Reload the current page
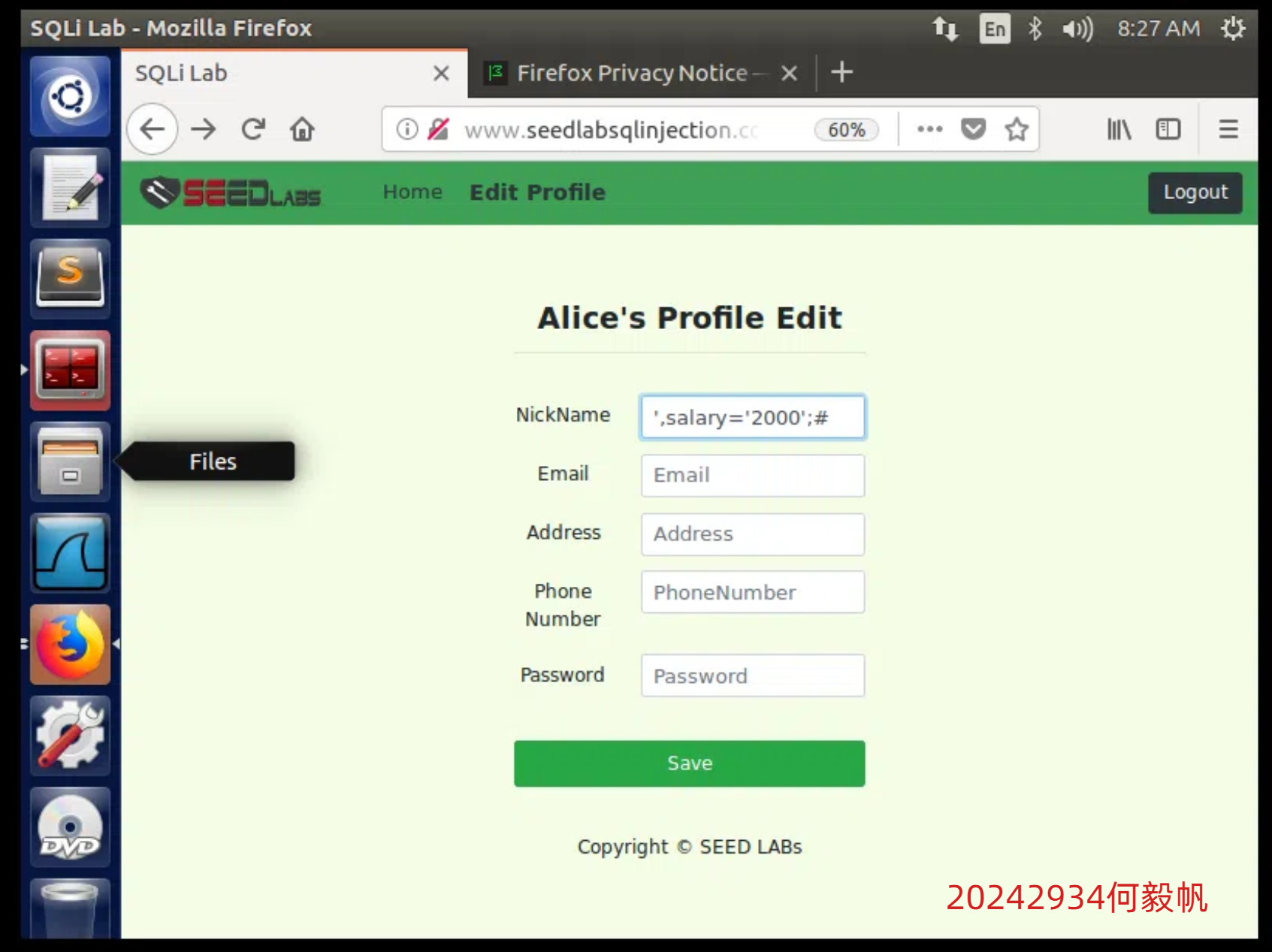The image size is (1272, 952). pyautogui.click(x=253, y=129)
